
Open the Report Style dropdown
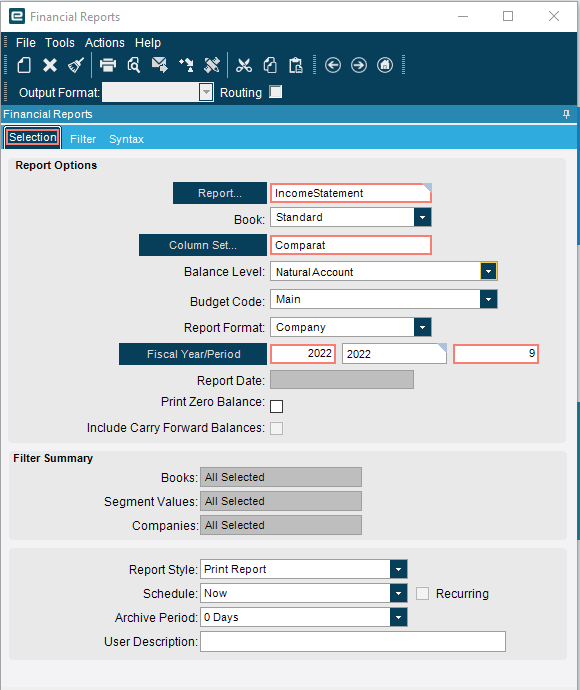point(398,569)
